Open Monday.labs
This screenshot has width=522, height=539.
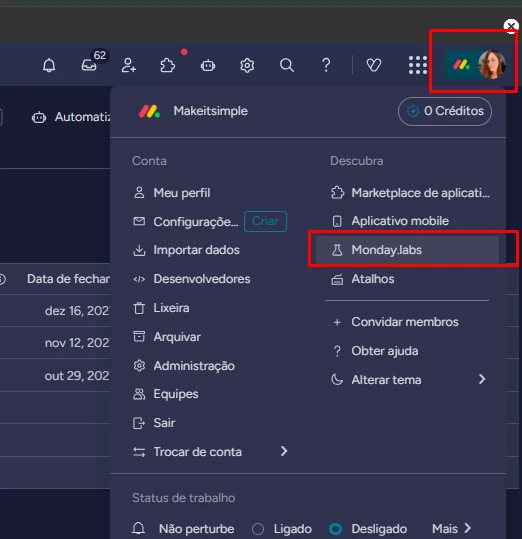point(407,250)
